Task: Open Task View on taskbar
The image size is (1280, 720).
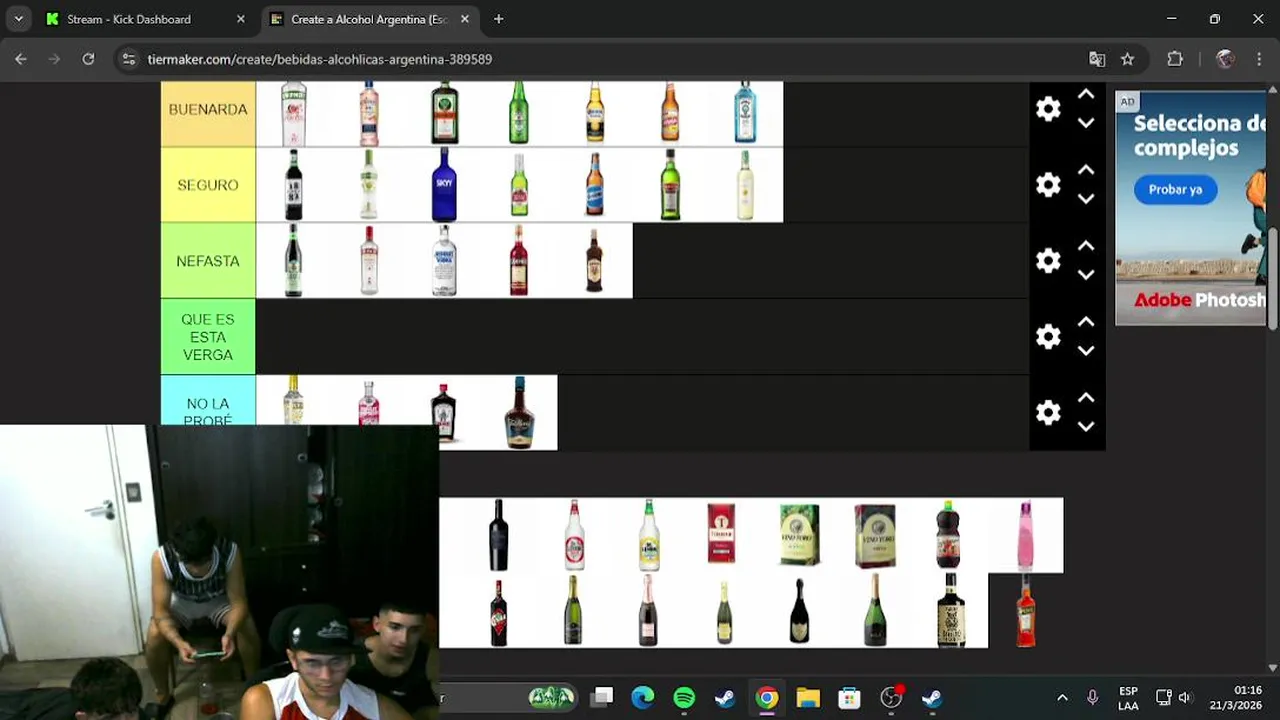Action: click(x=601, y=697)
